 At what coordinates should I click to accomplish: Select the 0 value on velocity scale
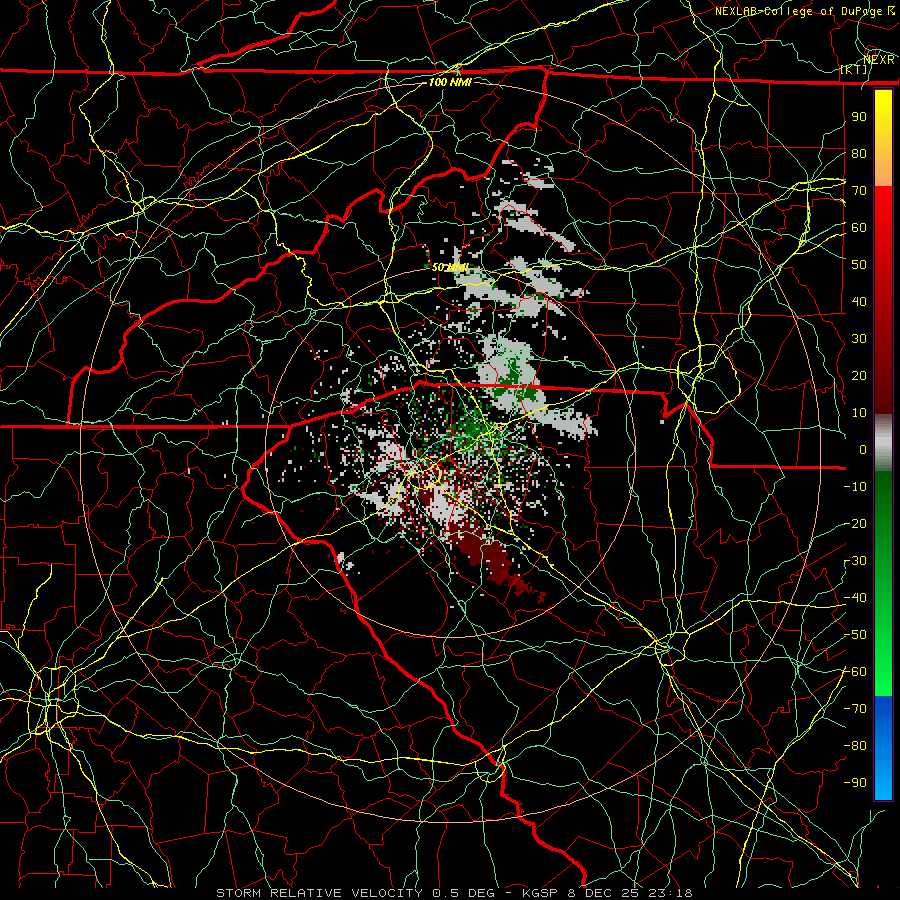pos(863,449)
